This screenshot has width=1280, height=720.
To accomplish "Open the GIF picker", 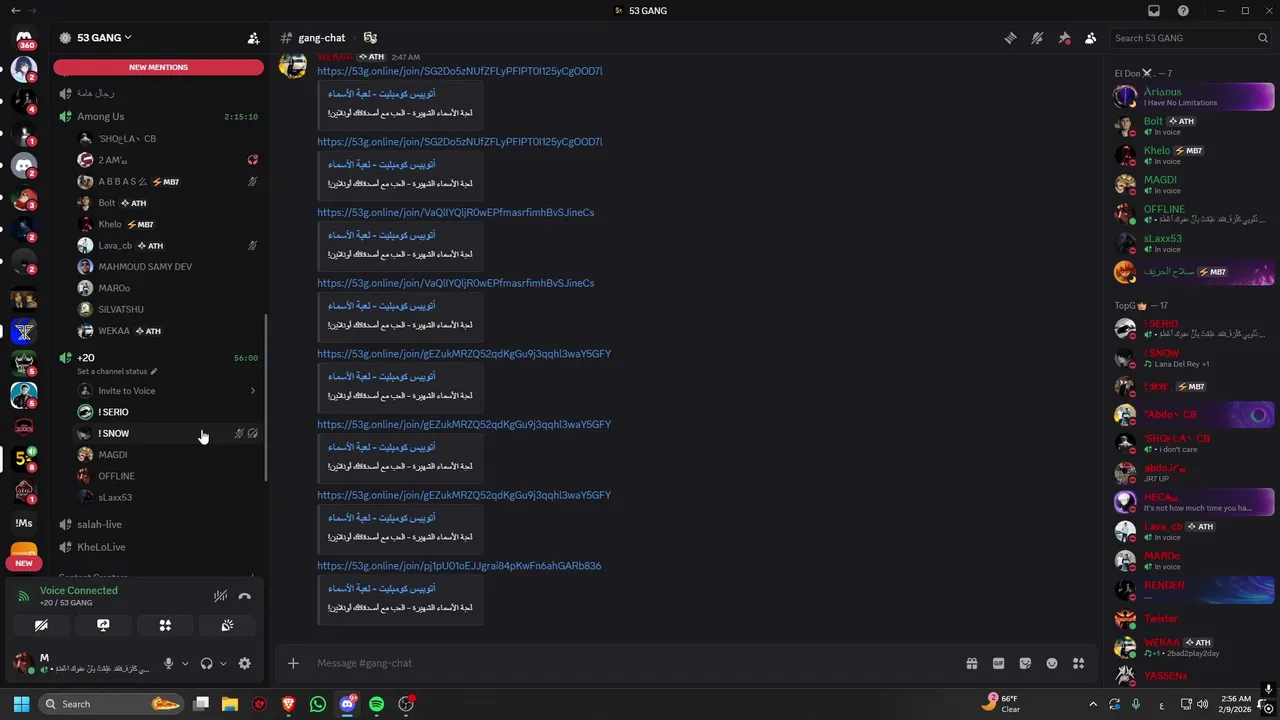I will pyautogui.click(x=998, y=663).
